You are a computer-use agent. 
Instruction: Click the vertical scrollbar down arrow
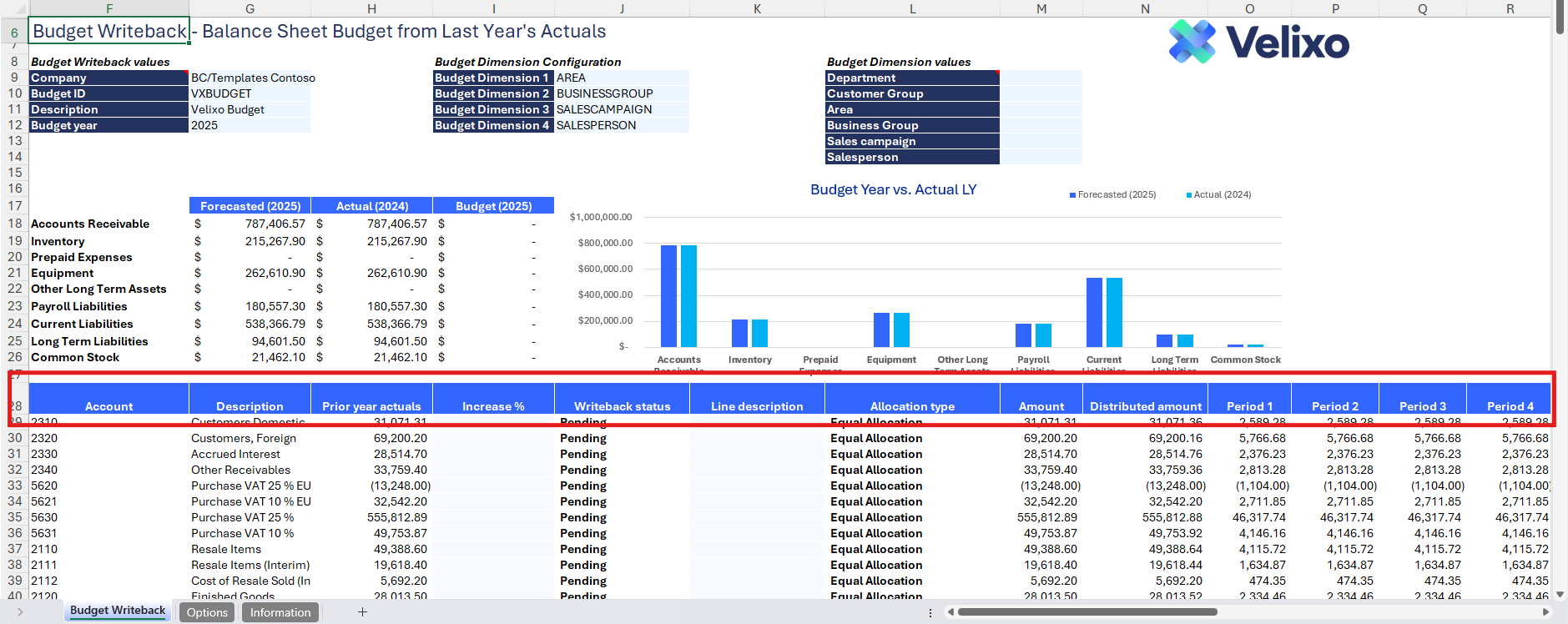[1560, 594]
